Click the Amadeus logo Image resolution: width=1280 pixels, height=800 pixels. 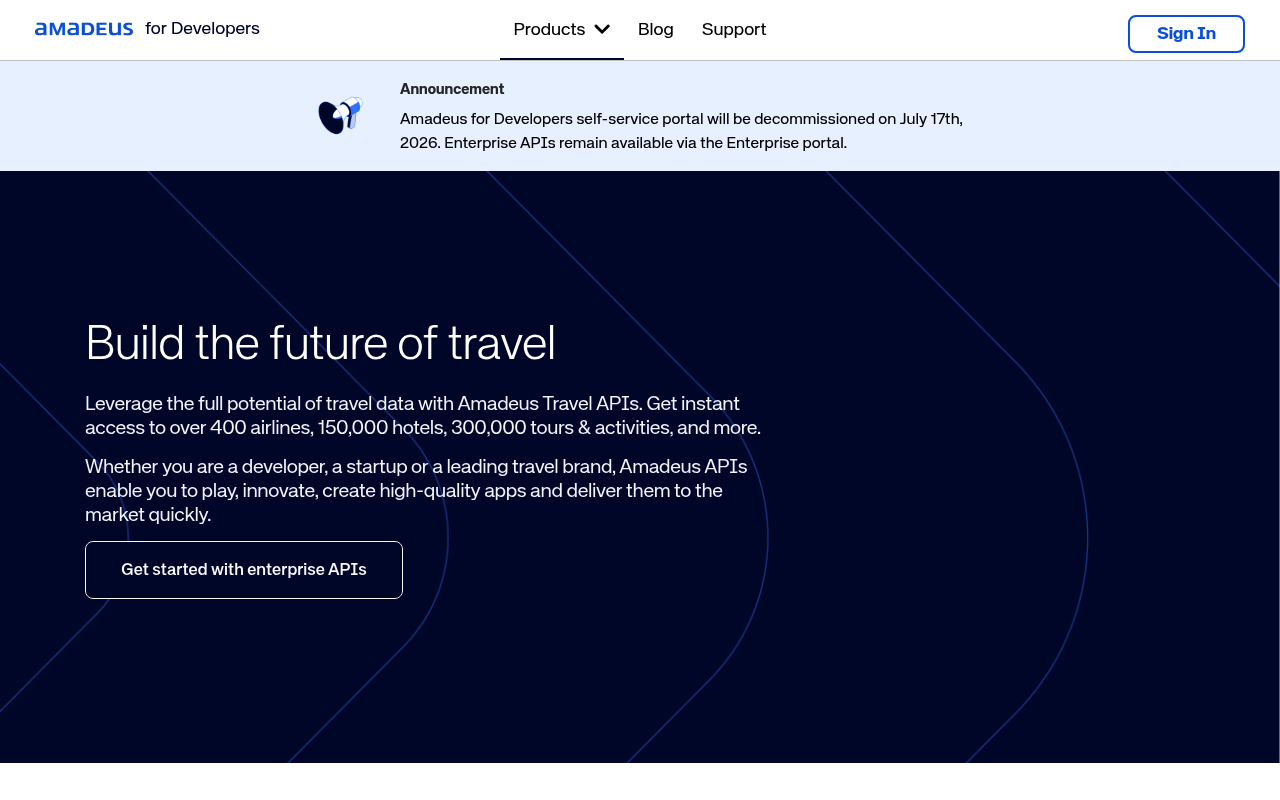pos(84,29)
